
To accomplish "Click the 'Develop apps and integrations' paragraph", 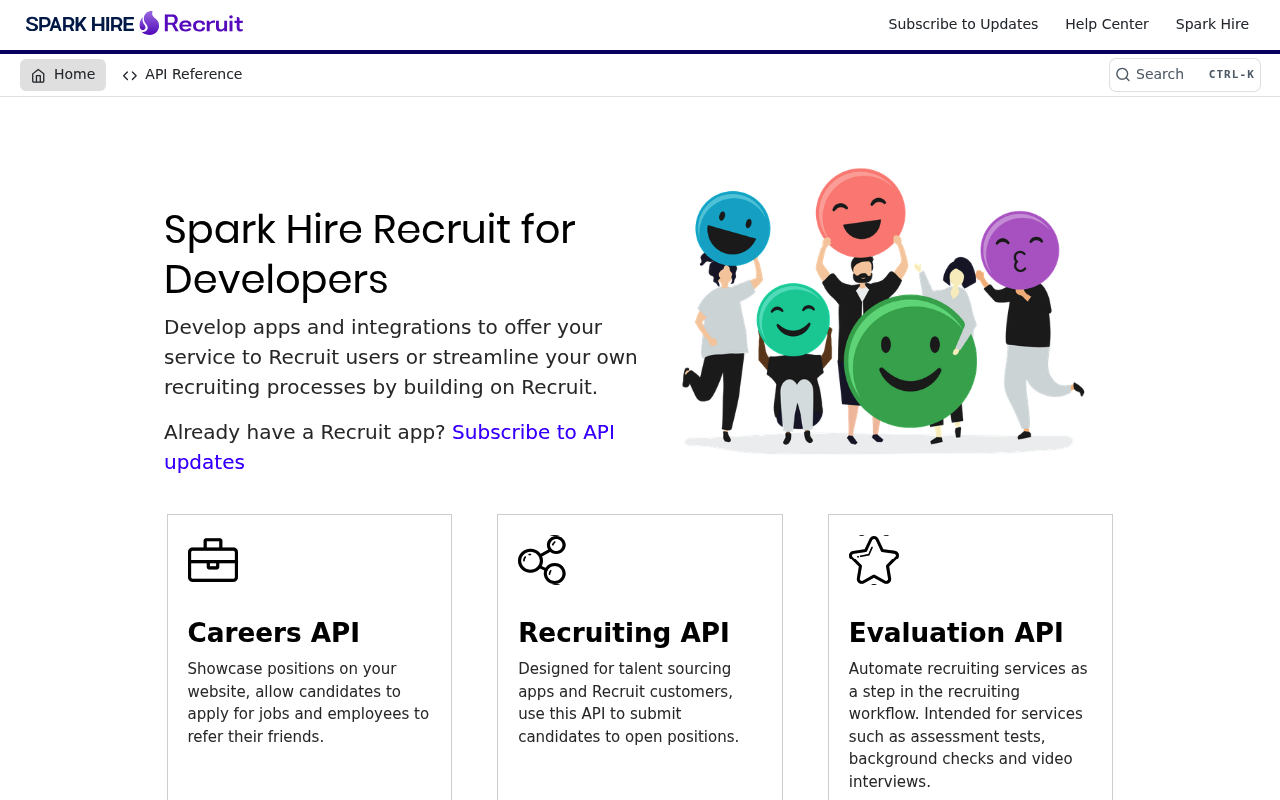I will [401, 357].
